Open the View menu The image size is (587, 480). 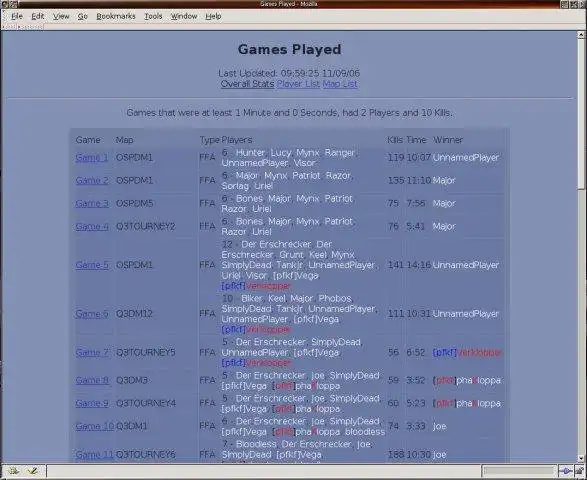61,16
